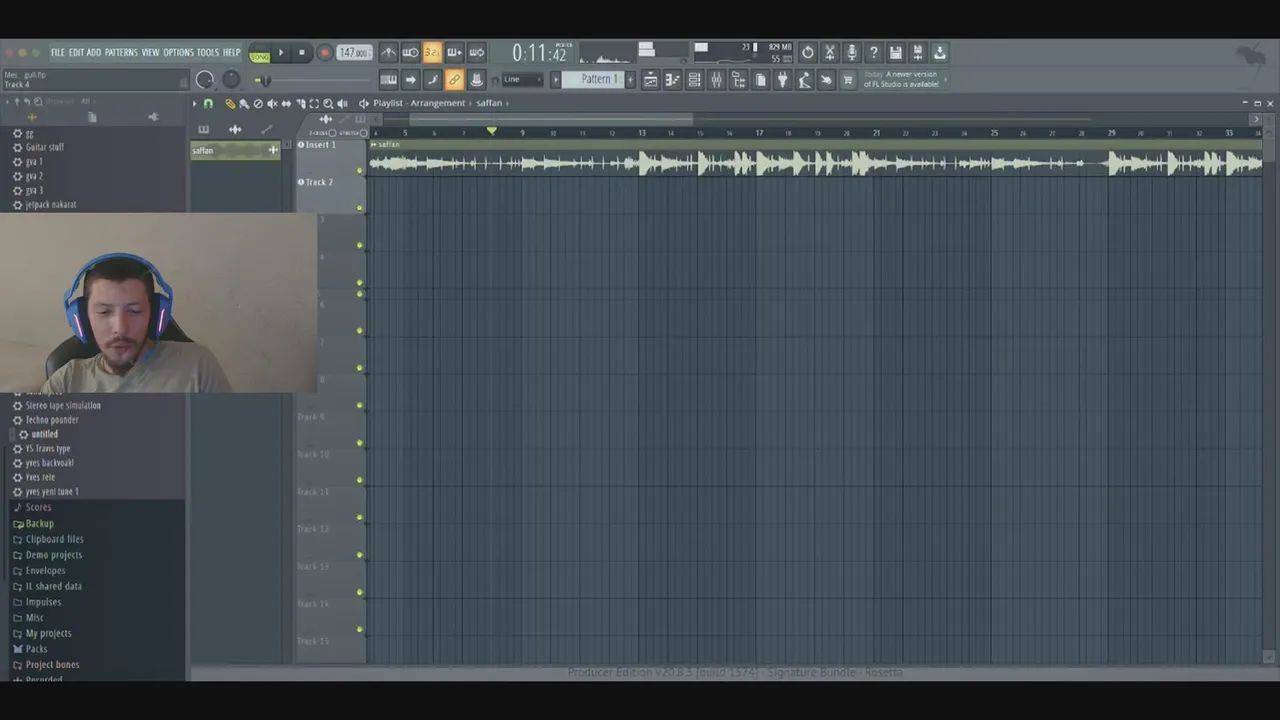Open the project picker pages icon

[760, 80]
